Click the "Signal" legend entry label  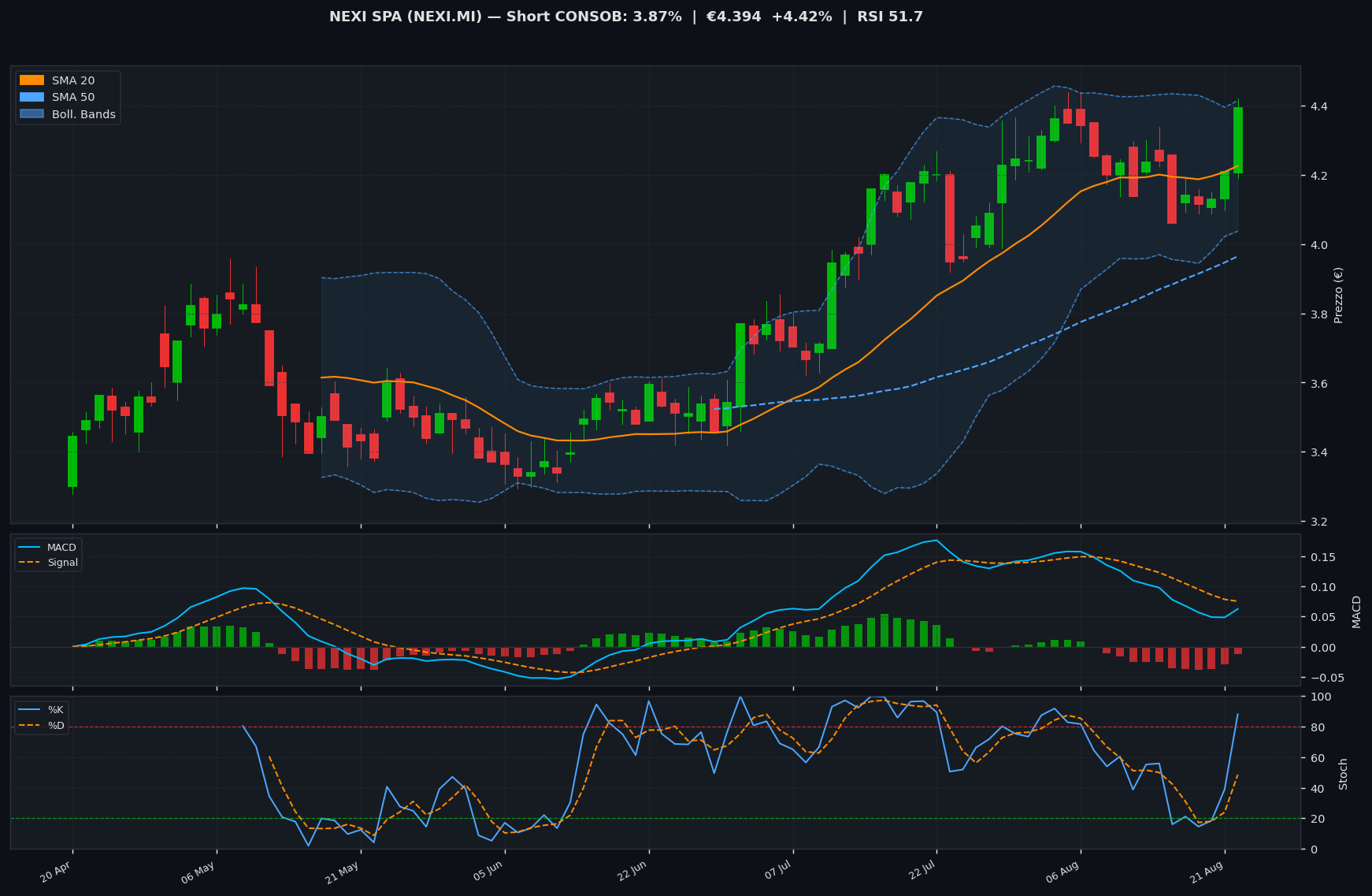point(62,563)
